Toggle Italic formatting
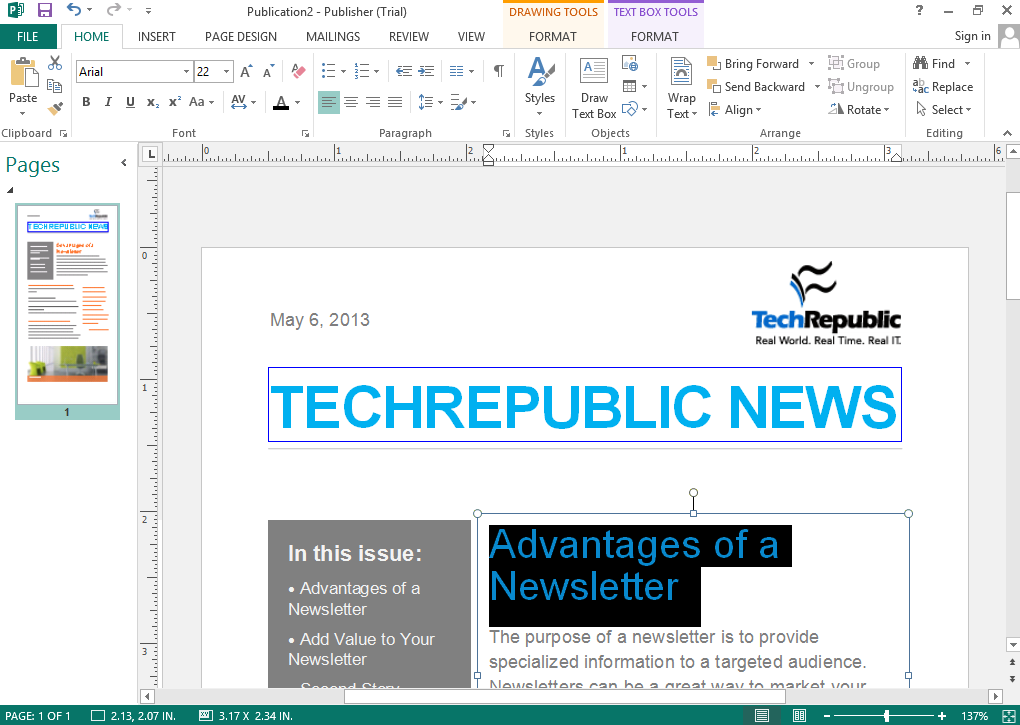Image resolution: width=1020 pixels, height=725 pixels. (x=108, y=102)
